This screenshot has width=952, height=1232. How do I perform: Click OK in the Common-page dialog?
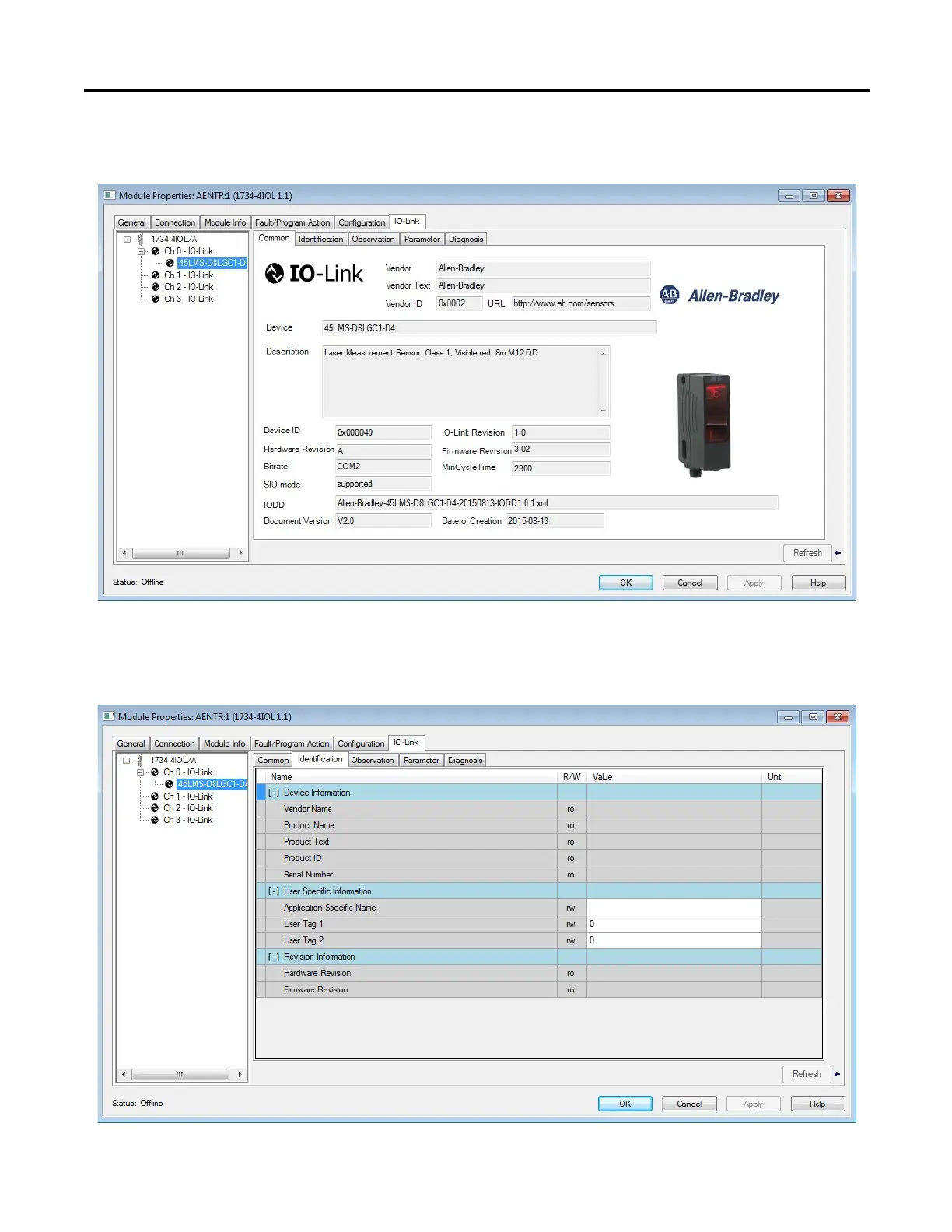626,583
